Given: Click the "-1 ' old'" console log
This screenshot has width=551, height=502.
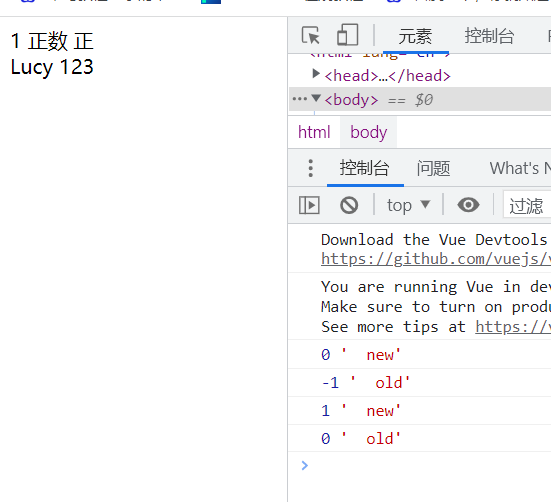Looking at the screenshot, I should (x=420, y=383).
